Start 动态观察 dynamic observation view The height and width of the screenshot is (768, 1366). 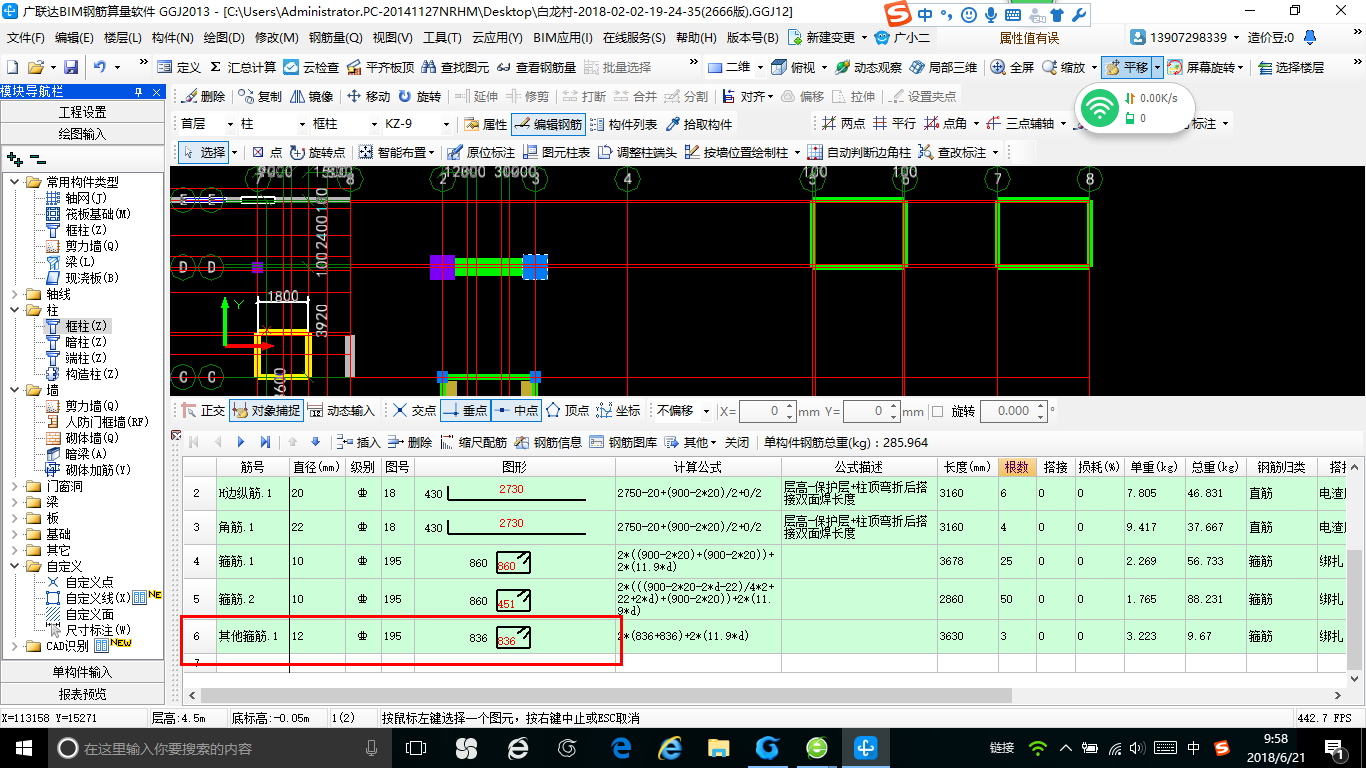(x=868, y=67)
